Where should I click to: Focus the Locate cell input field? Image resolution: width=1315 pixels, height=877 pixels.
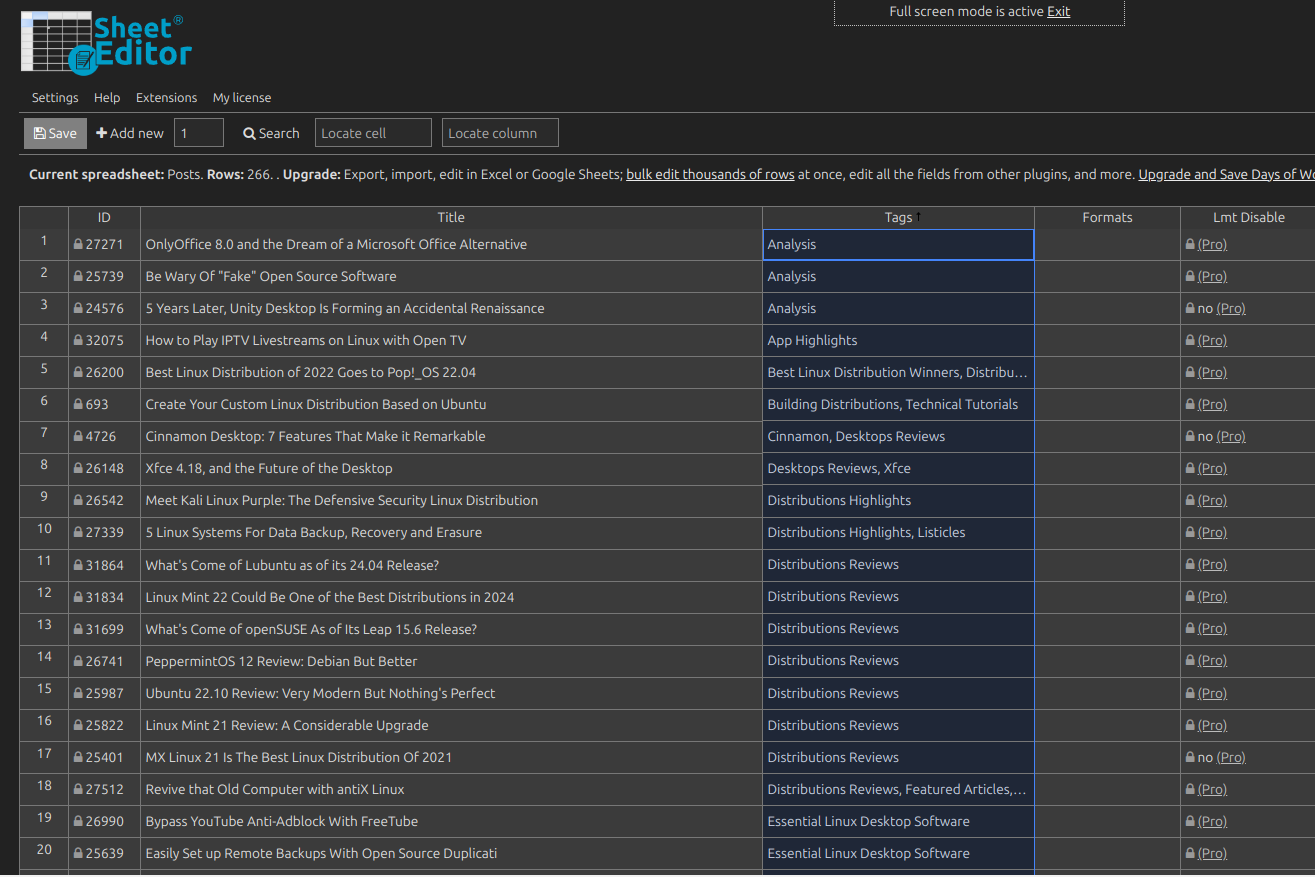click(373, 133)
